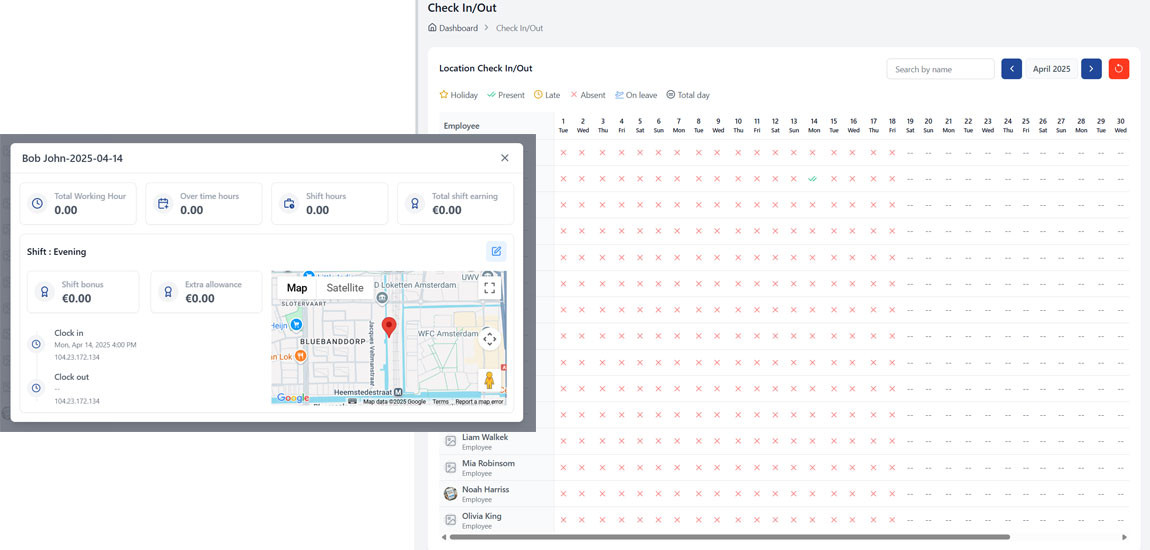Click Extra allowance badge icon
1150x550 pixels.
[x=168, y=292]
